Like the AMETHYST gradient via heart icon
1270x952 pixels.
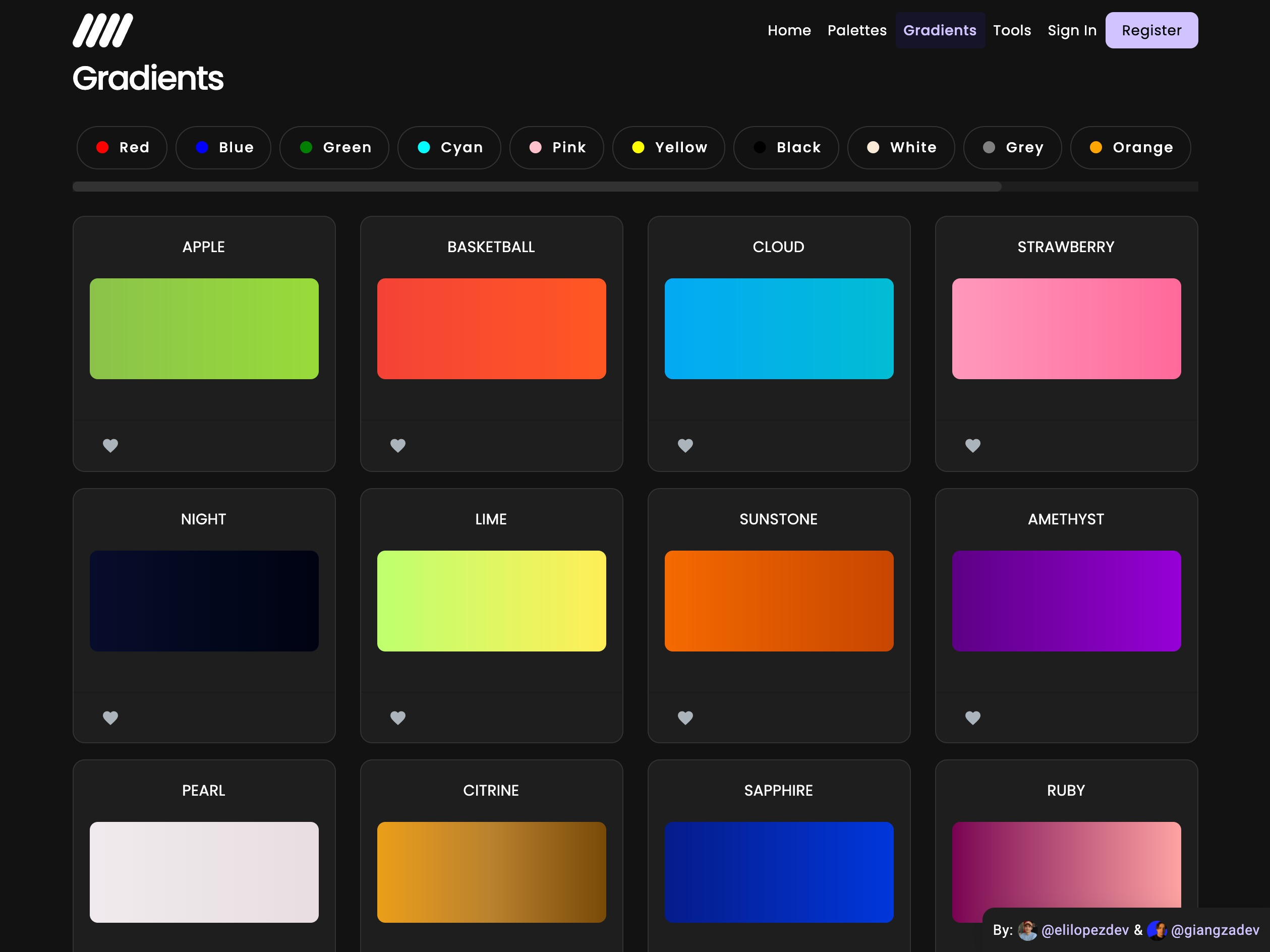click(x=972, y=718)
